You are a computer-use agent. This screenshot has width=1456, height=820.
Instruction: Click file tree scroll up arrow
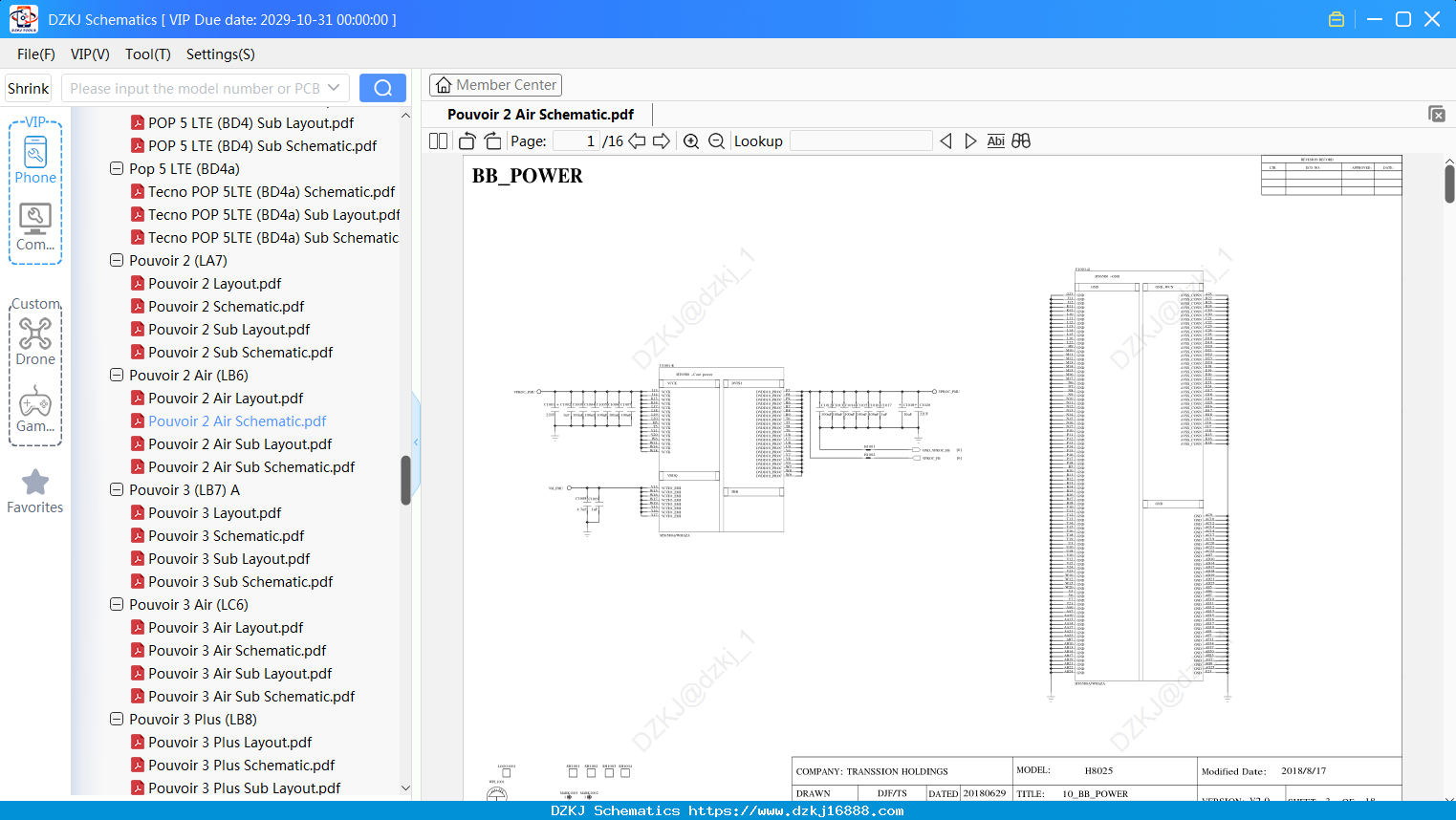(x=405, y=115)
